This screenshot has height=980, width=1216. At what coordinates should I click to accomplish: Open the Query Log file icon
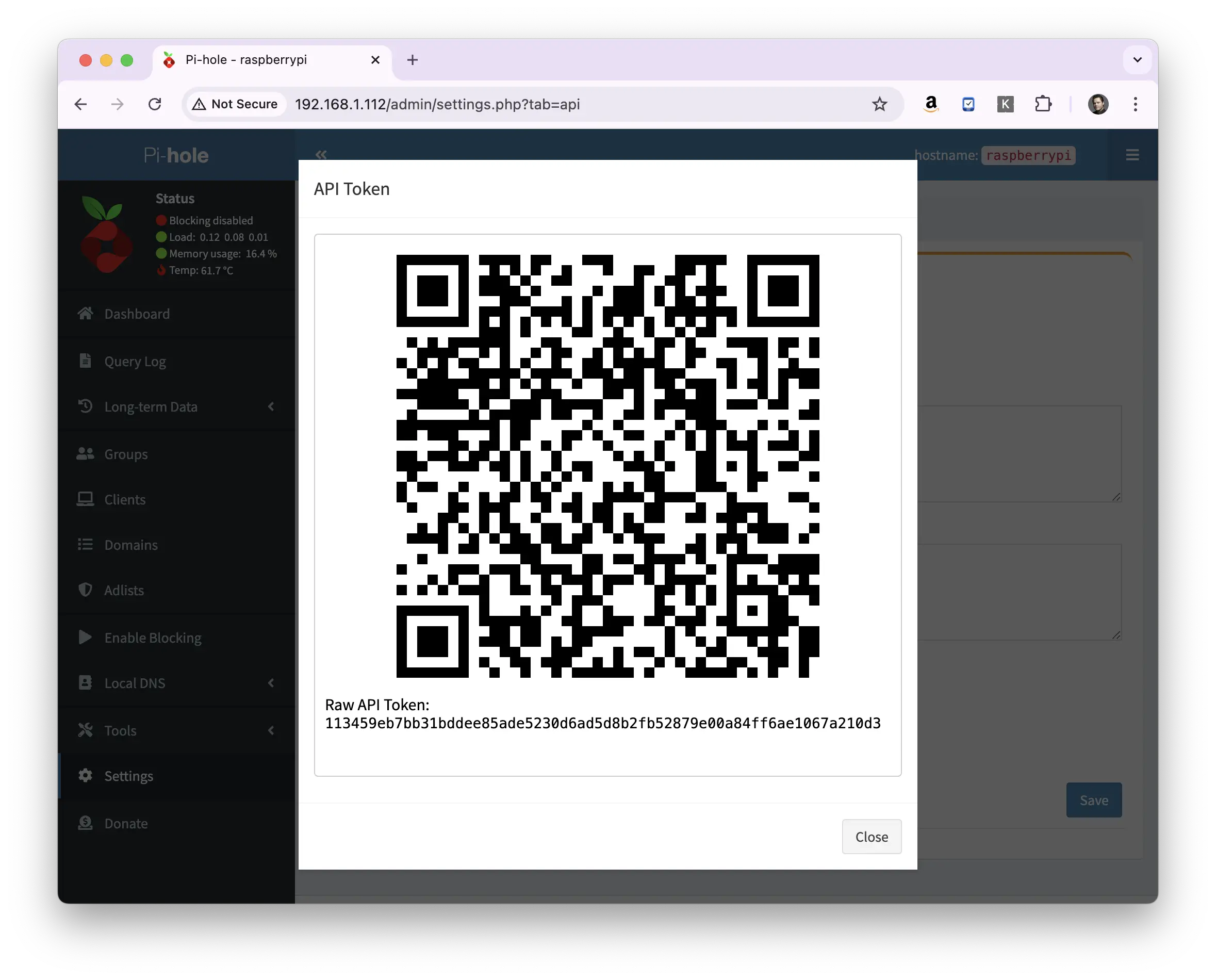tap(85, 361)
